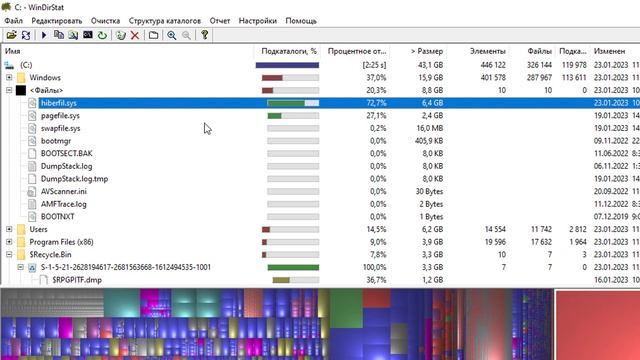Open the Очистка menu
Image resolution: width=640 pixels, height=360 pixels.
pos(105,21)
